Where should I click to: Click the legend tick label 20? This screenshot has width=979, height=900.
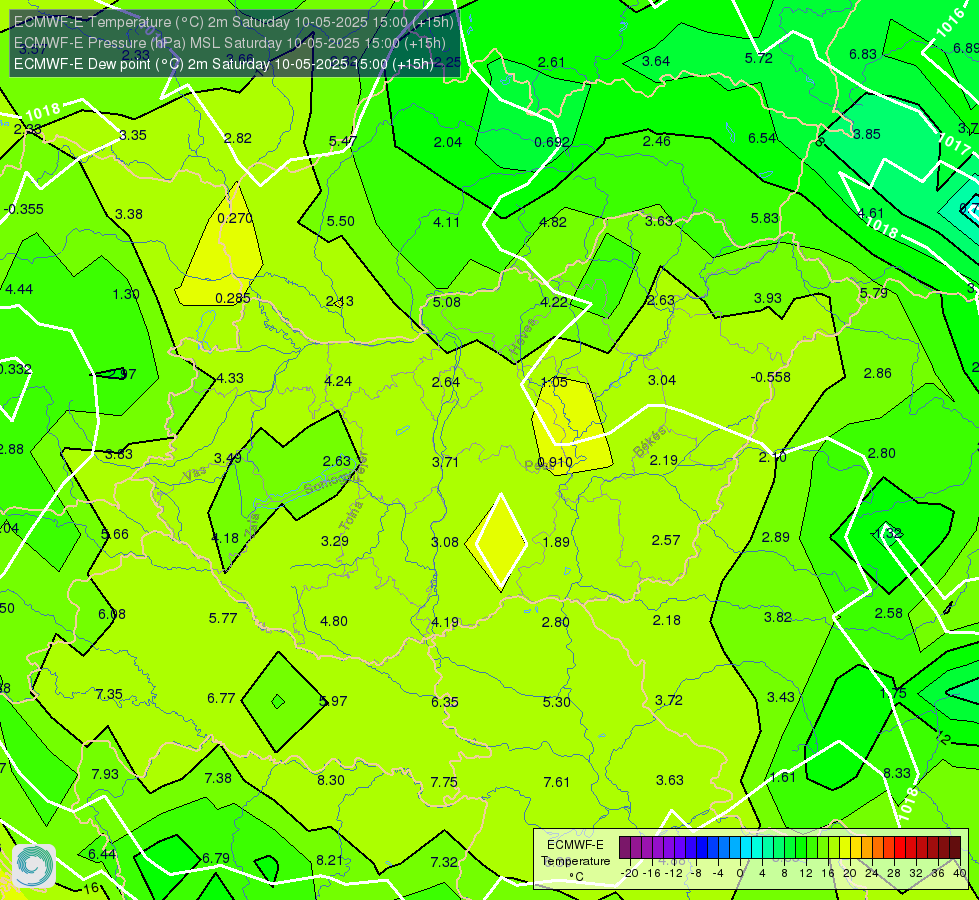click(849, 873)
